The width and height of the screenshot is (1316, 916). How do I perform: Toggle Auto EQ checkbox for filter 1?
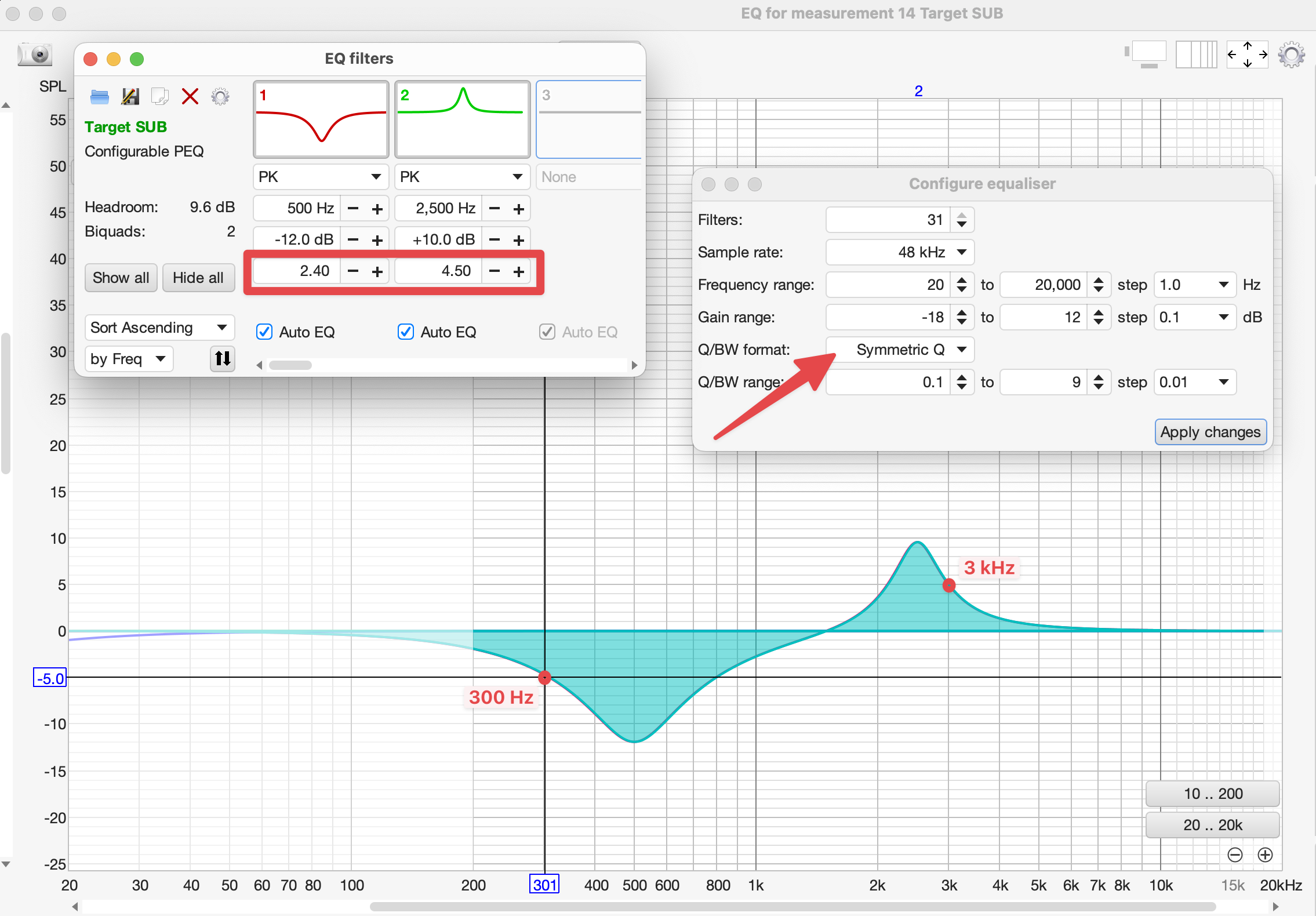[x=264, y=332]
